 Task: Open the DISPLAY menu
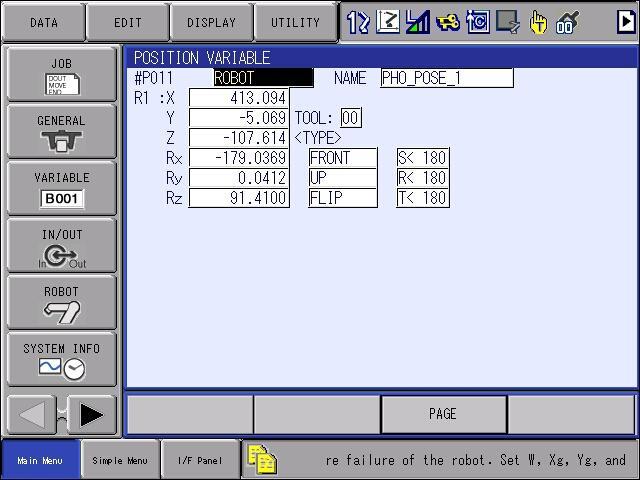(x=211, y=22)
